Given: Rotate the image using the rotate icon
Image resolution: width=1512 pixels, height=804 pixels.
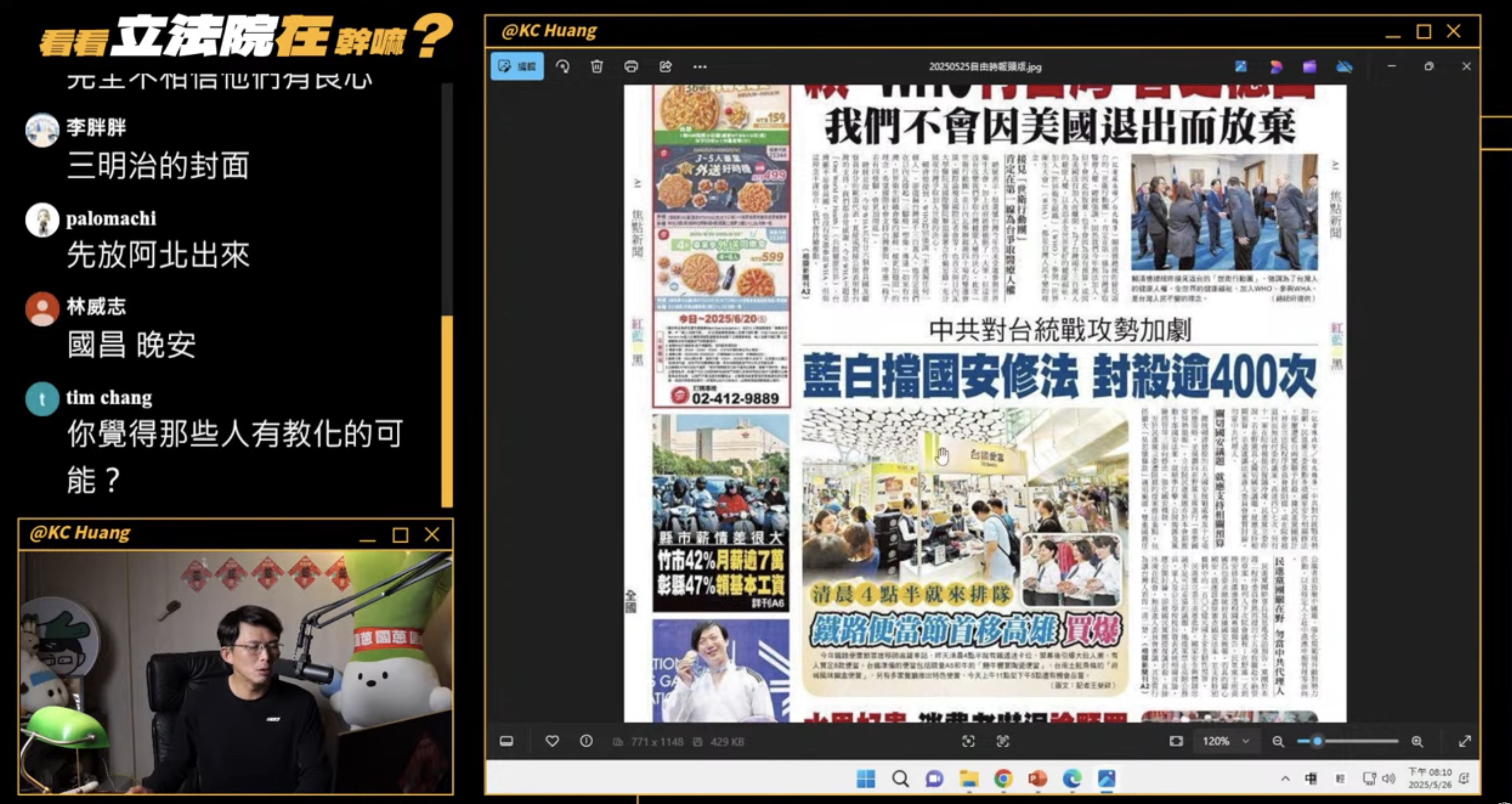Looking at the screenshot, I should 563,66.
